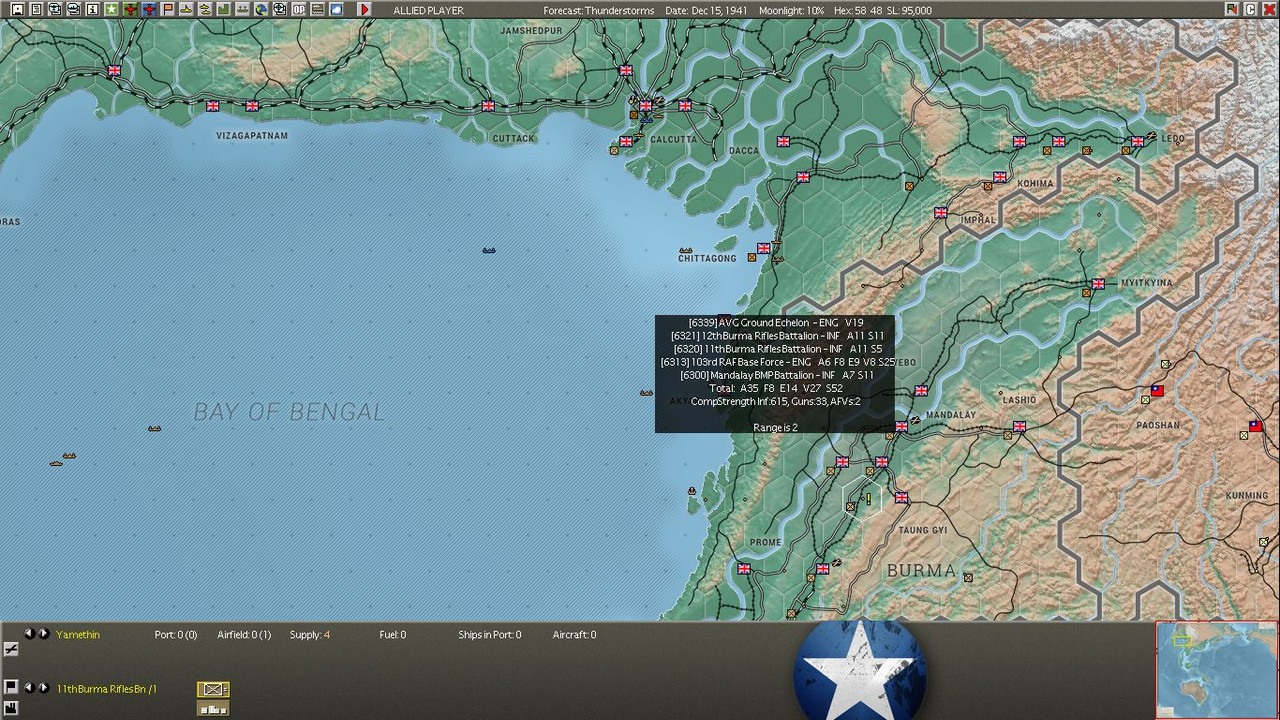Click the crossed tools icon under base arrows
The height and width of the screenshot is (720, 1280).
(x=11, y=649)
